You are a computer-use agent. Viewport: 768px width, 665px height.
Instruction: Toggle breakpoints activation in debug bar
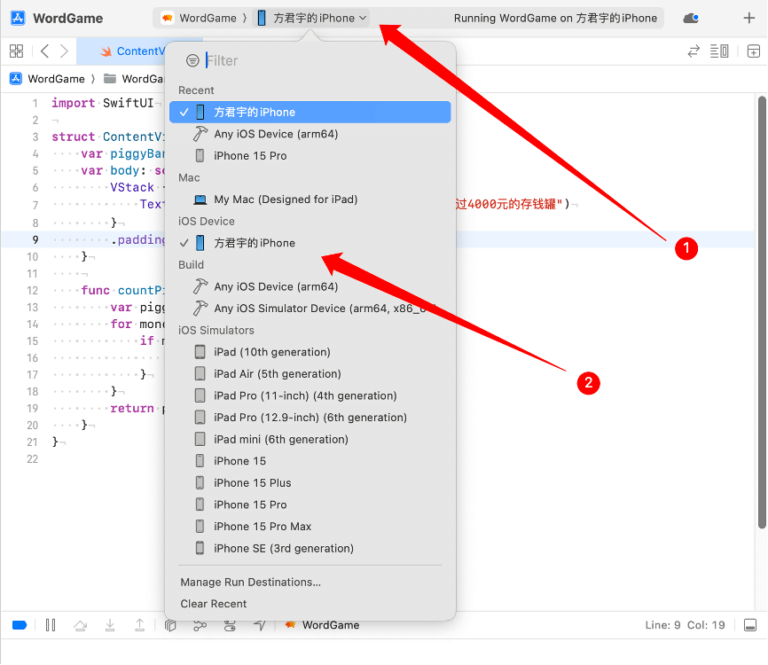(20, 625)
